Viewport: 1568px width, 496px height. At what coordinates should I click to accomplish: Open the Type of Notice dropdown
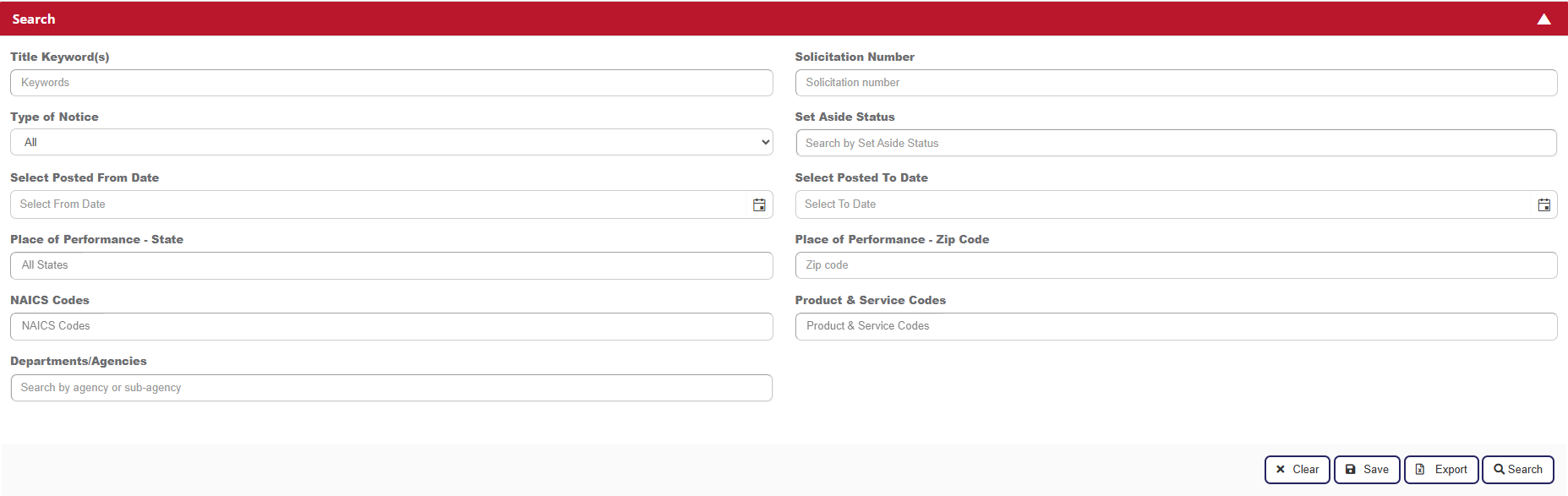tap(391, 143)
